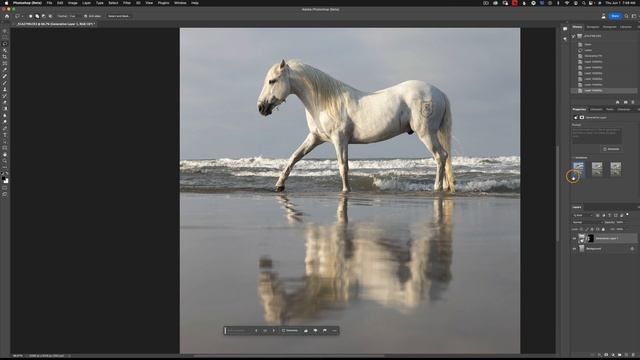Select the Object Selection tool
Screen dimensions: 640x360
point(5,50)
